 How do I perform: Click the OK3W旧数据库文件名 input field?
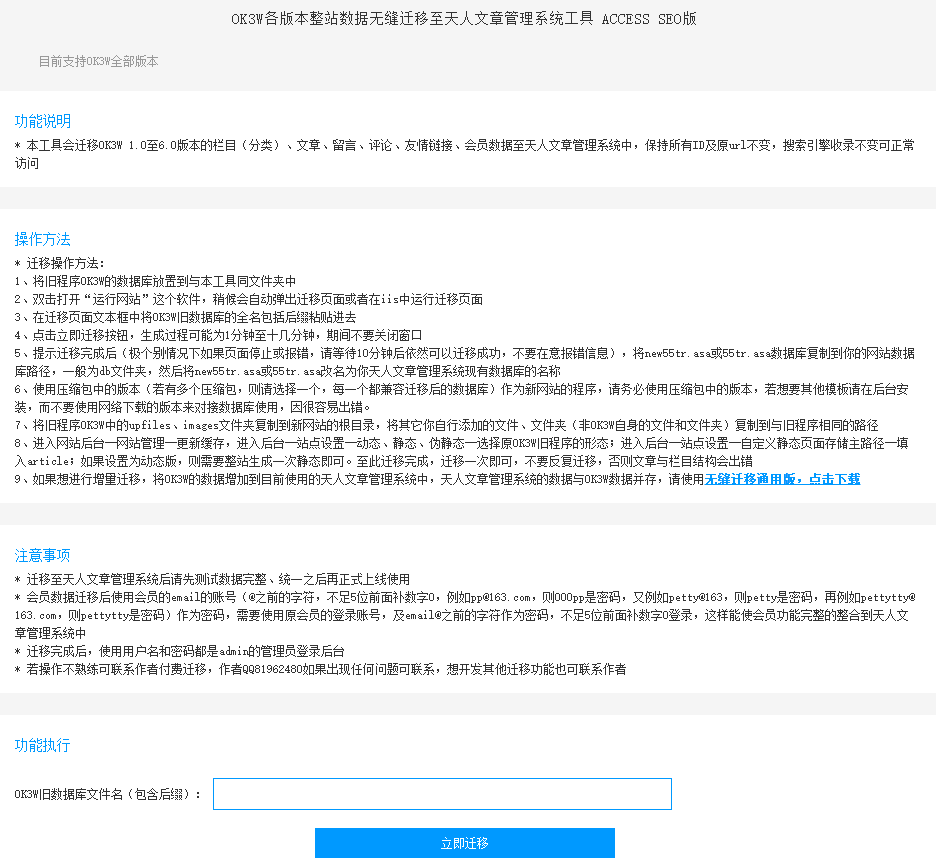(x=442, y=794)
